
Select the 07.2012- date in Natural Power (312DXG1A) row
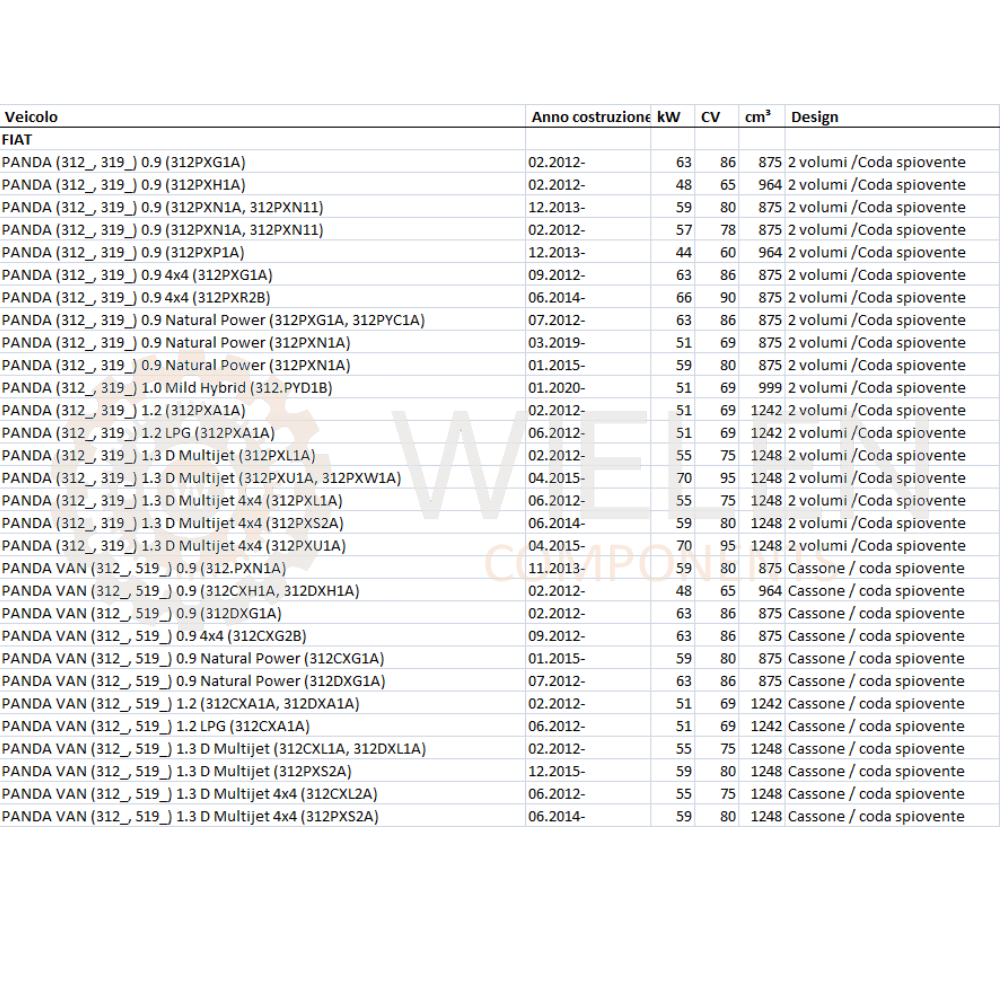(588, 681)
